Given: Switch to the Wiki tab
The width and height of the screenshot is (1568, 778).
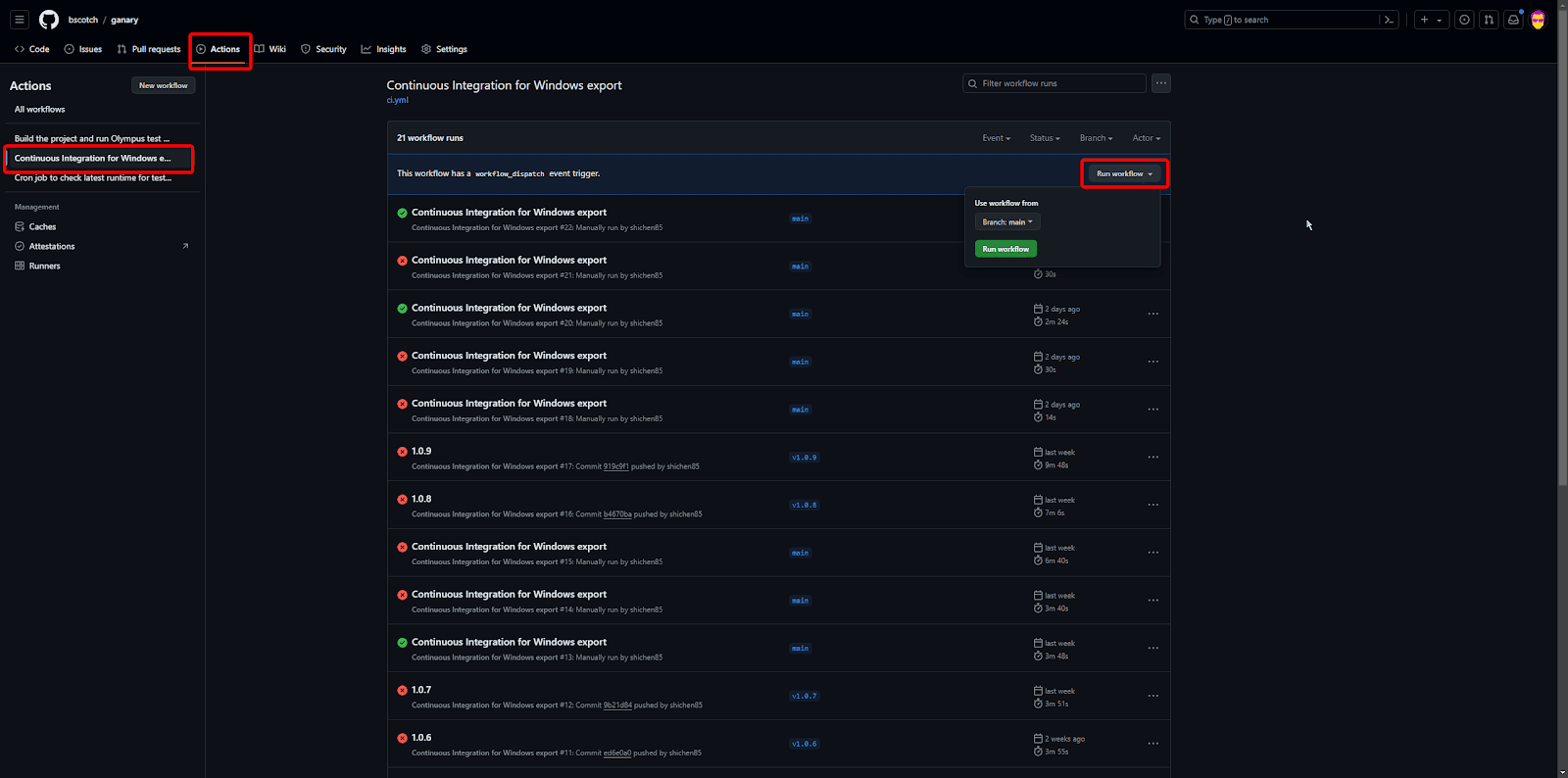Looking at the screenshot, I should (x=270, y=49).
